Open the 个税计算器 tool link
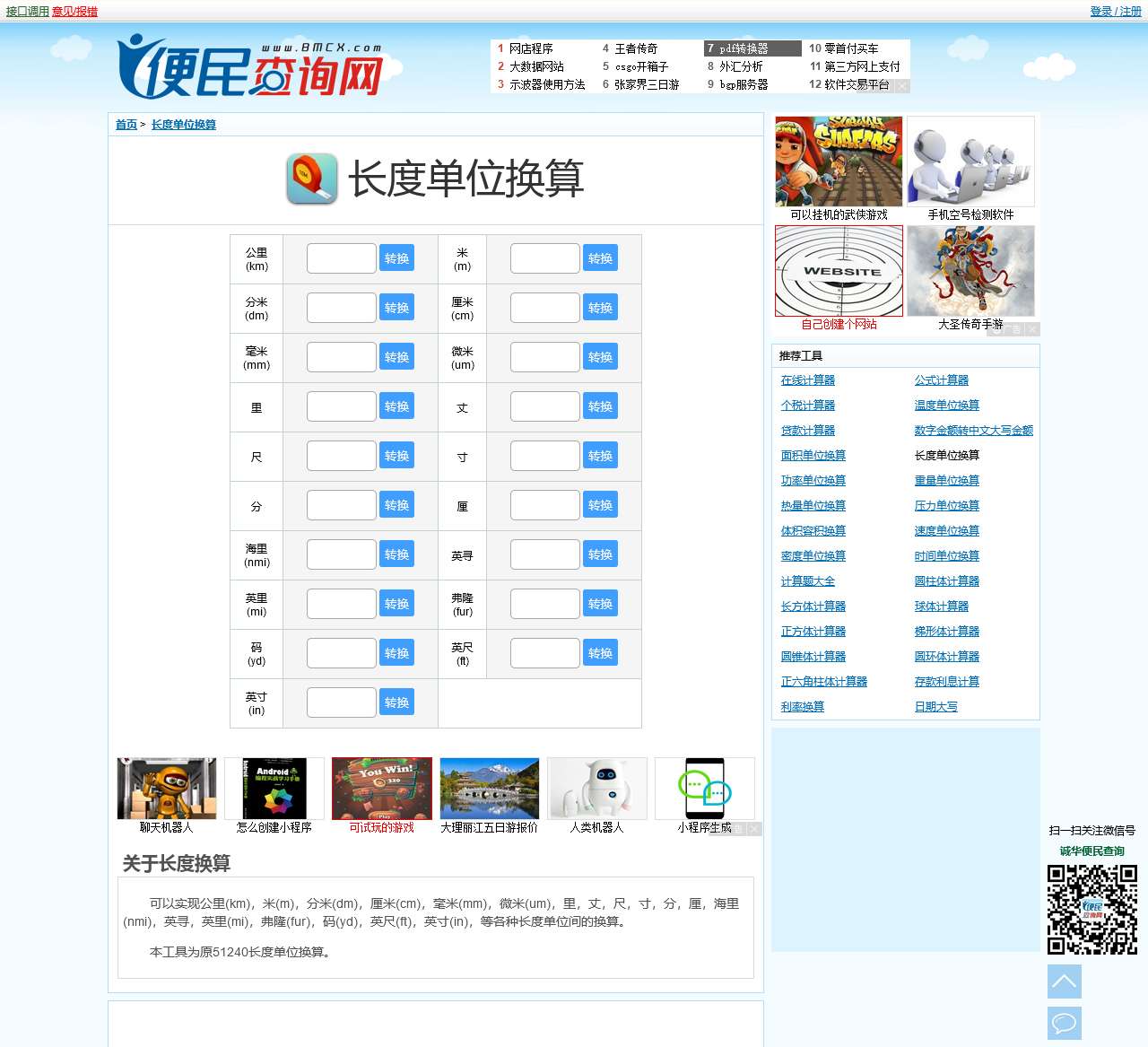Image resolution: width=1148 pixels, height=1047 pixels. [808, 406]
